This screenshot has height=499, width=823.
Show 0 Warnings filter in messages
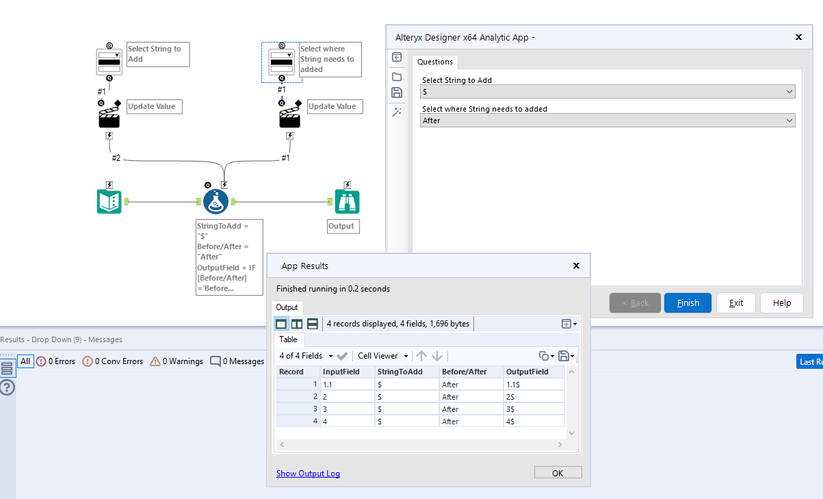[177, 362]
